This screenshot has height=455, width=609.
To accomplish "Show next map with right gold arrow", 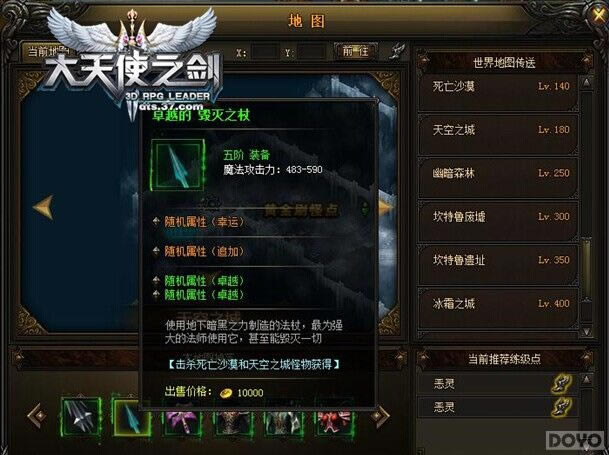I will tap(385, 207).
